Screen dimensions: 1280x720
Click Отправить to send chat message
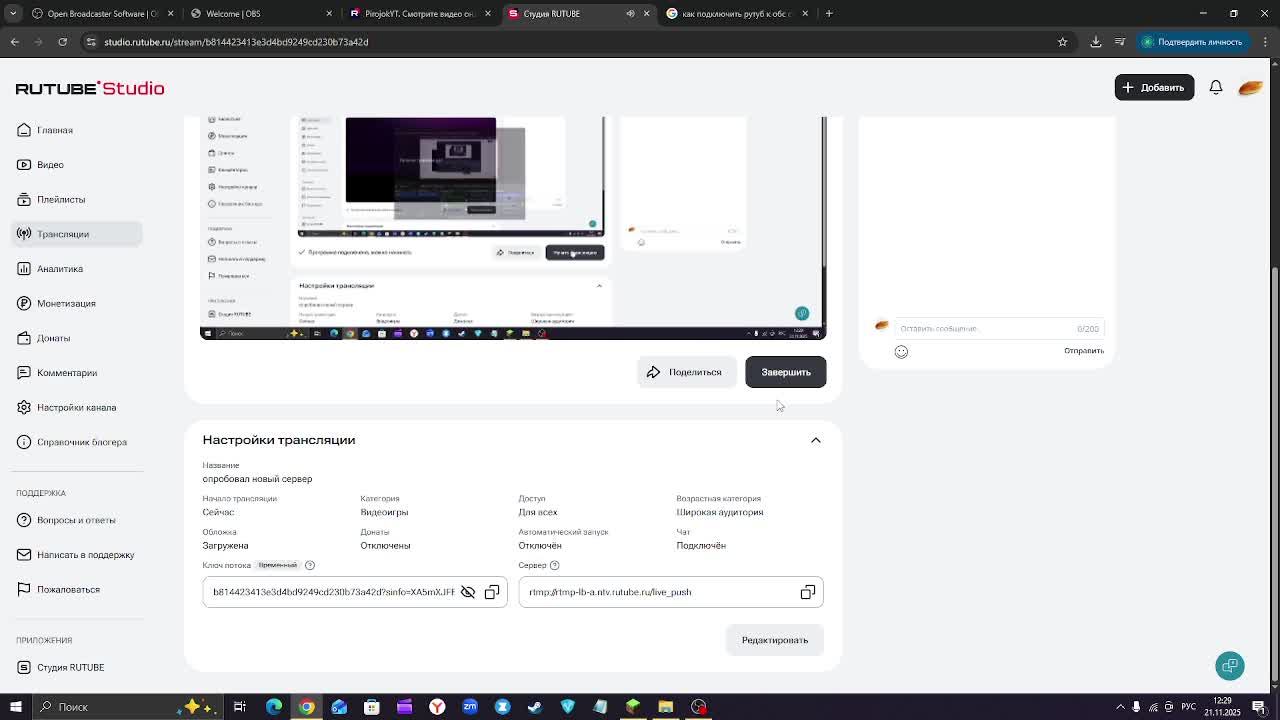coord(1084,351)
